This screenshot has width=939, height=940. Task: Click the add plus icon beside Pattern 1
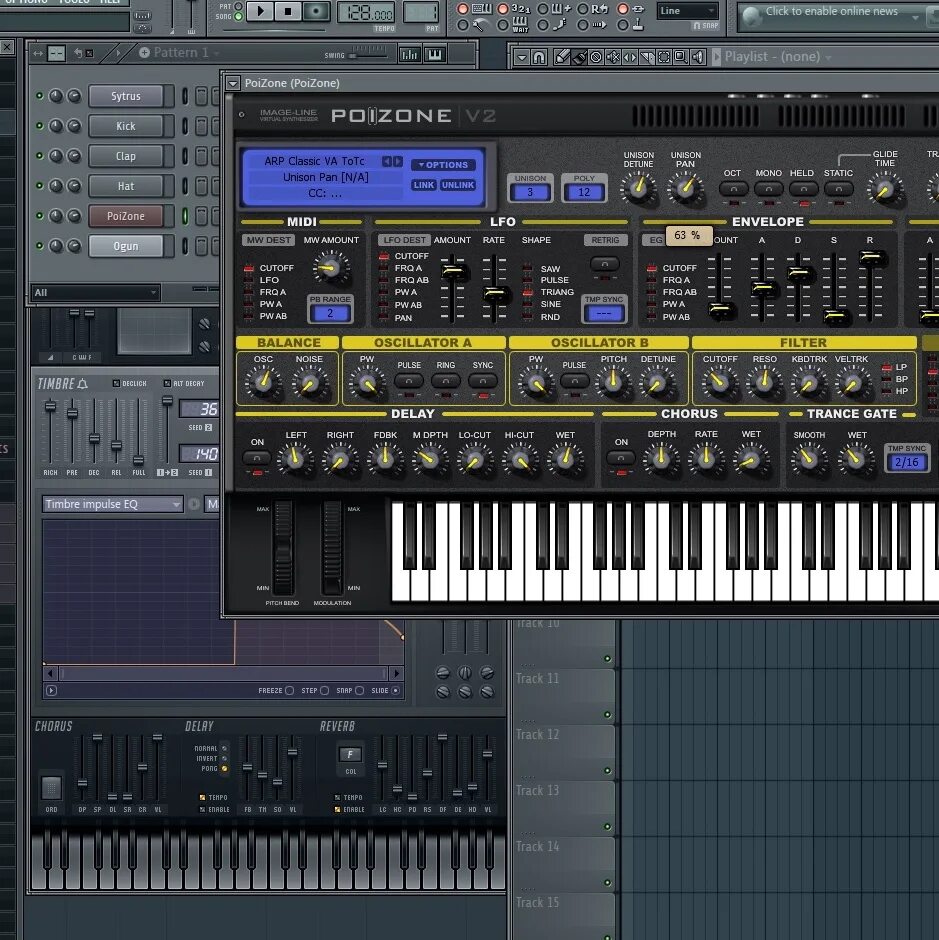[144, 53]
